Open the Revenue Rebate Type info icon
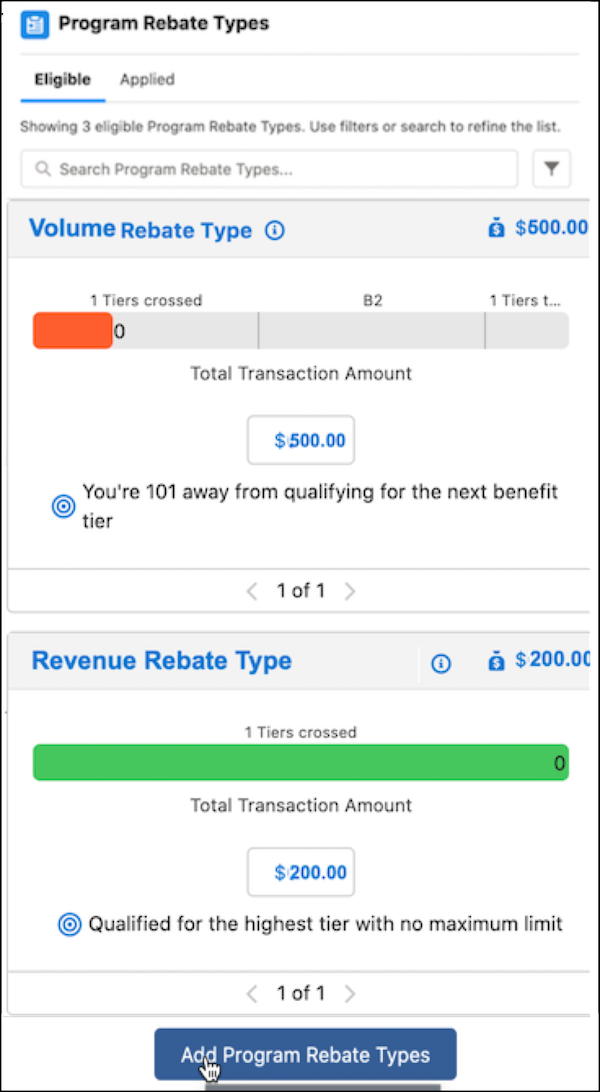The height and width of the screenshot is (1092, 600). (440, 662)
